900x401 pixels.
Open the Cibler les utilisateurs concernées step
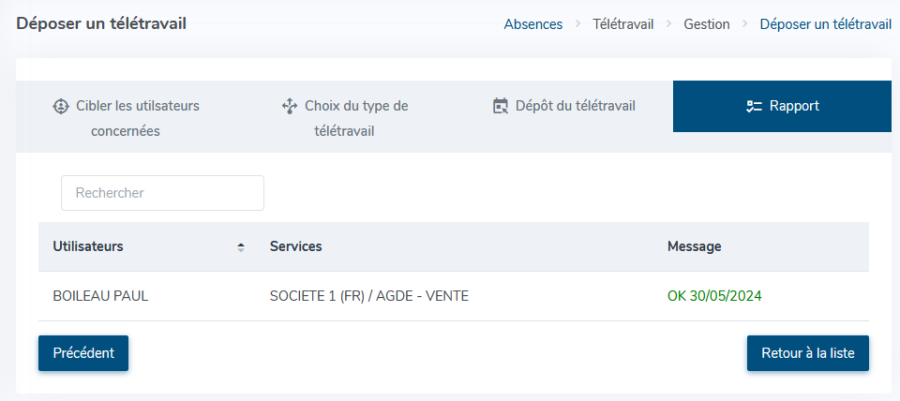[125, 119]
